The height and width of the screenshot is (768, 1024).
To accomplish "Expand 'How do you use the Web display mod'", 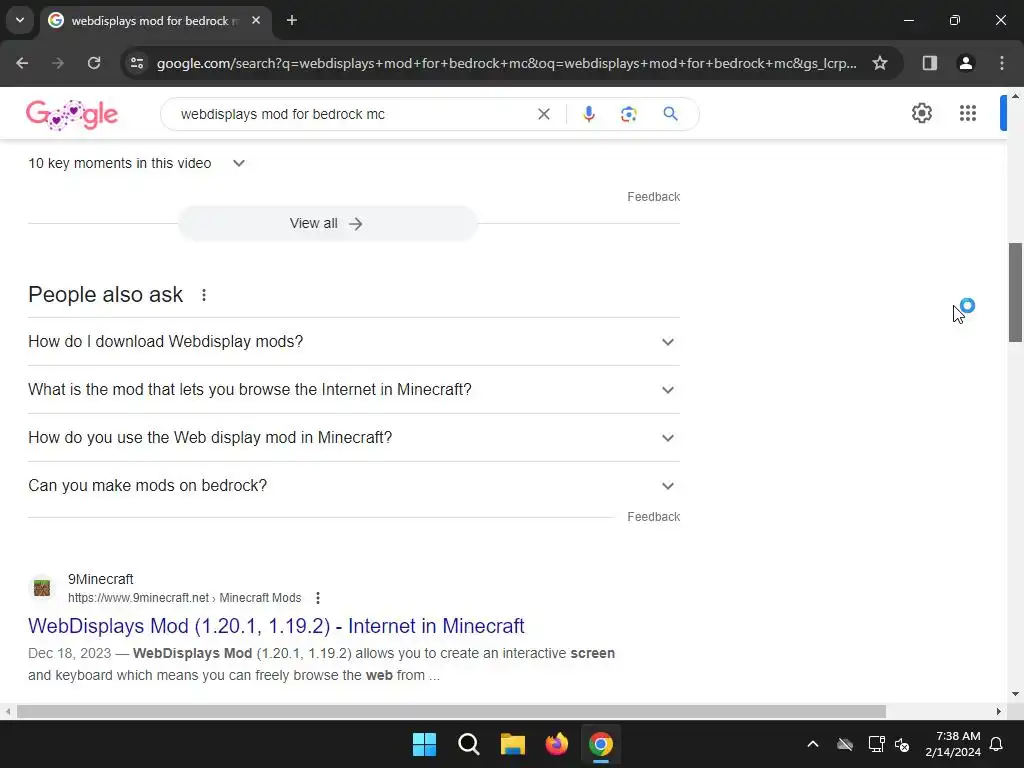I will (353, 438).
